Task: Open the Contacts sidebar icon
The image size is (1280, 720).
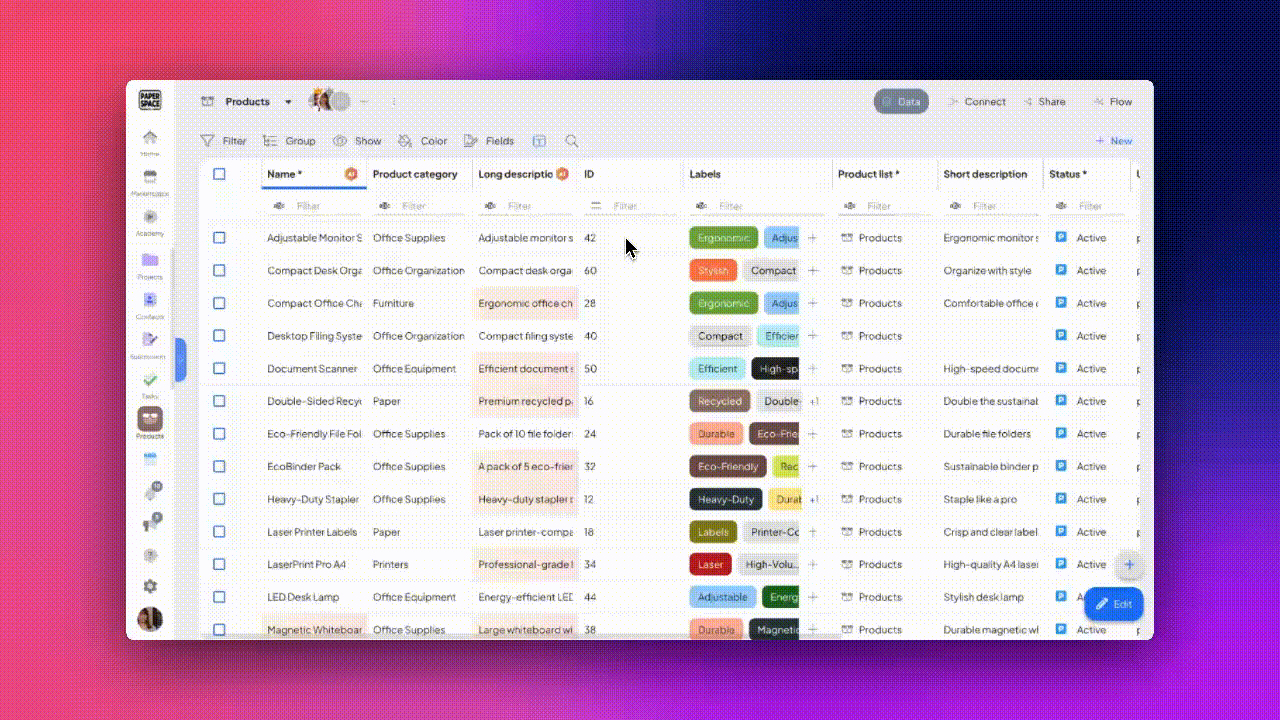Action: pyautogui.click(x=150, y=302)
